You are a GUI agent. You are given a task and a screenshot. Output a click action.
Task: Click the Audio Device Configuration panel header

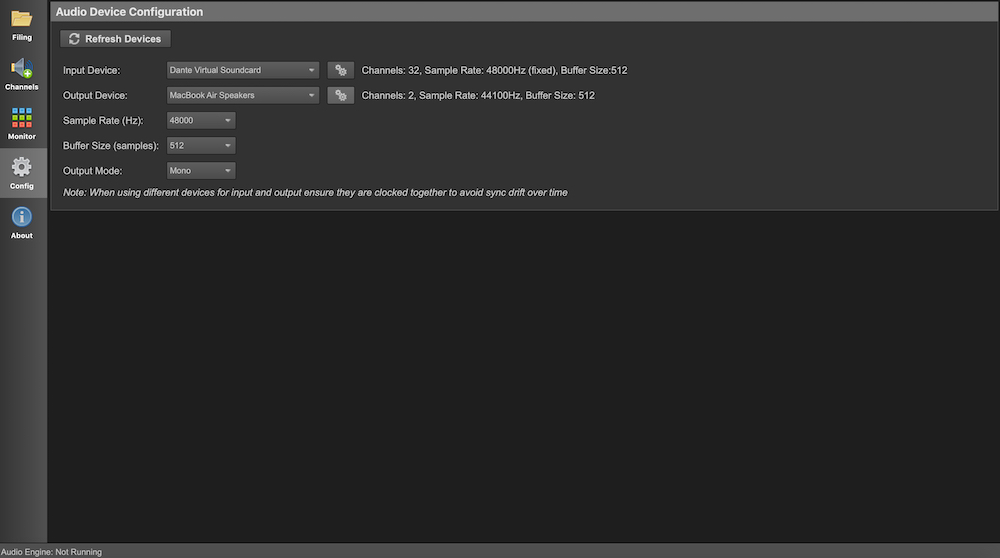(x=130, y=12)
